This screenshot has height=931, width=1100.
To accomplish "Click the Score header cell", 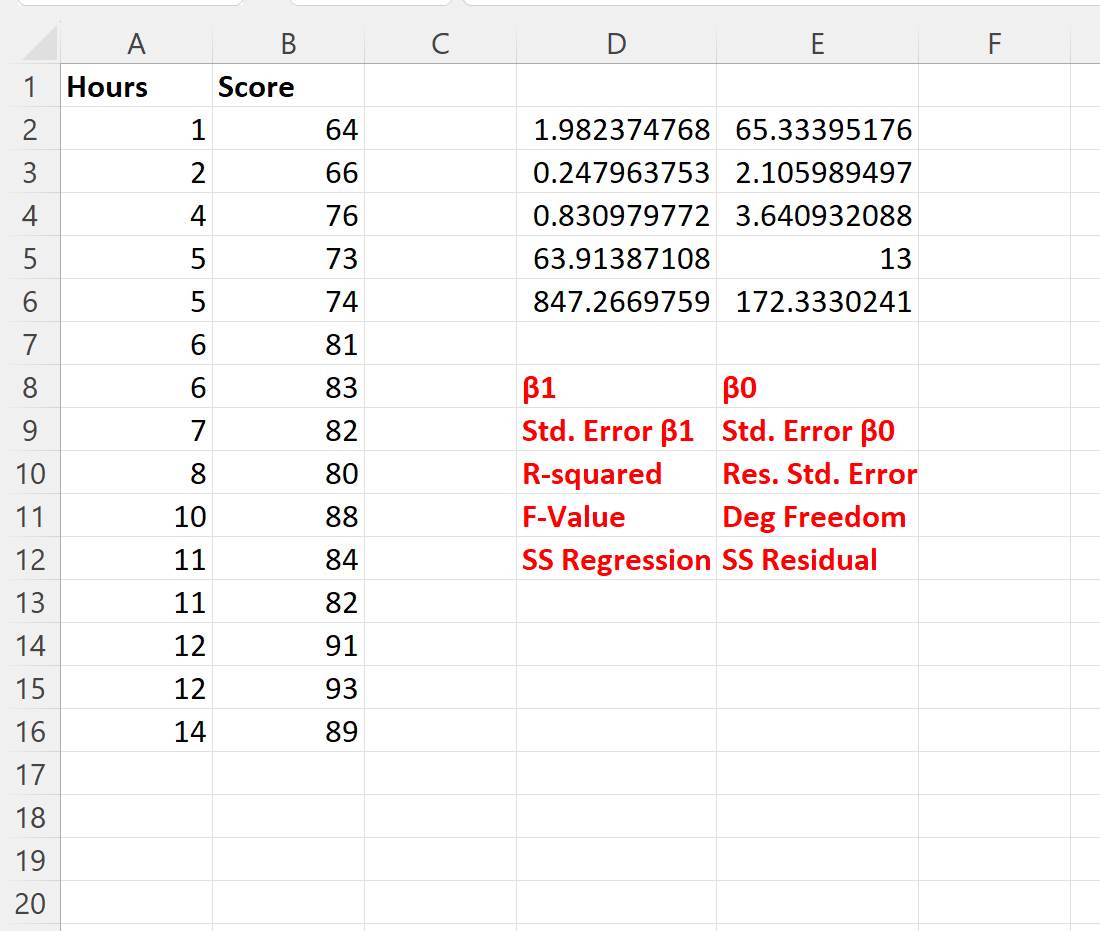I will 288,87.
